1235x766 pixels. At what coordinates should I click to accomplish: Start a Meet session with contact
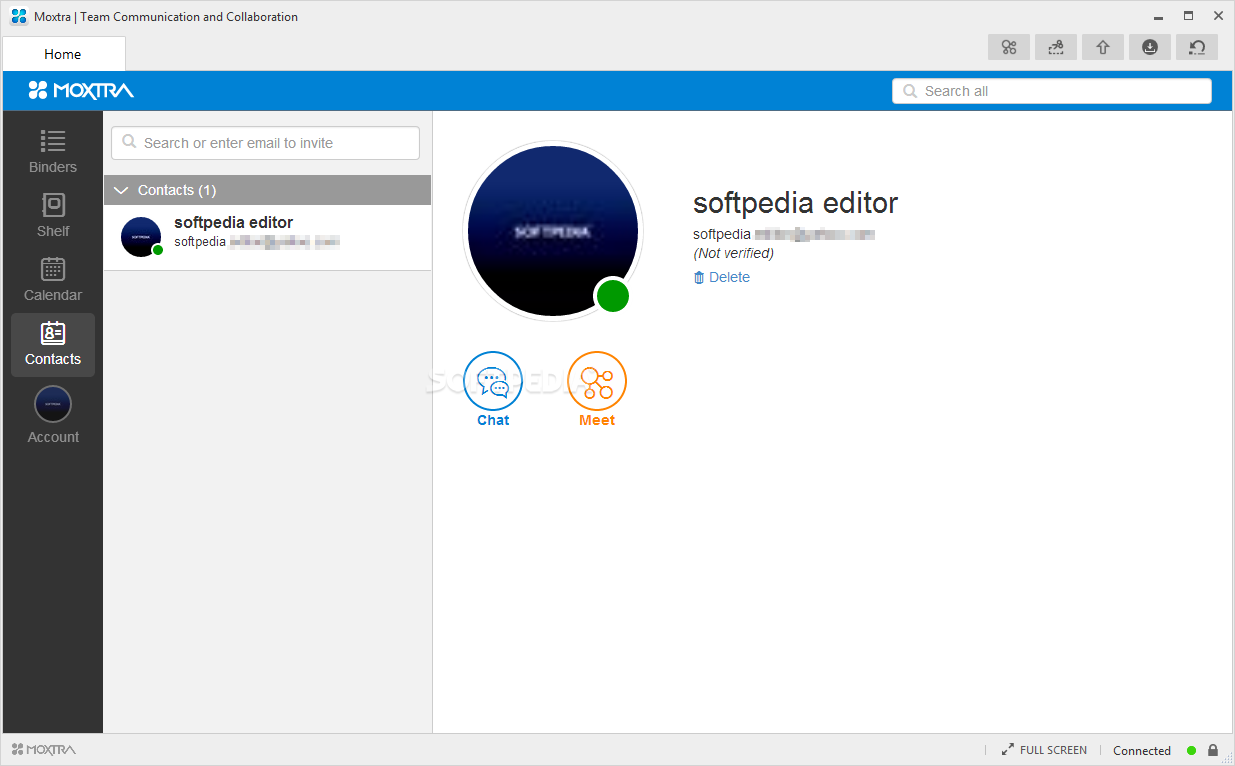597,389
